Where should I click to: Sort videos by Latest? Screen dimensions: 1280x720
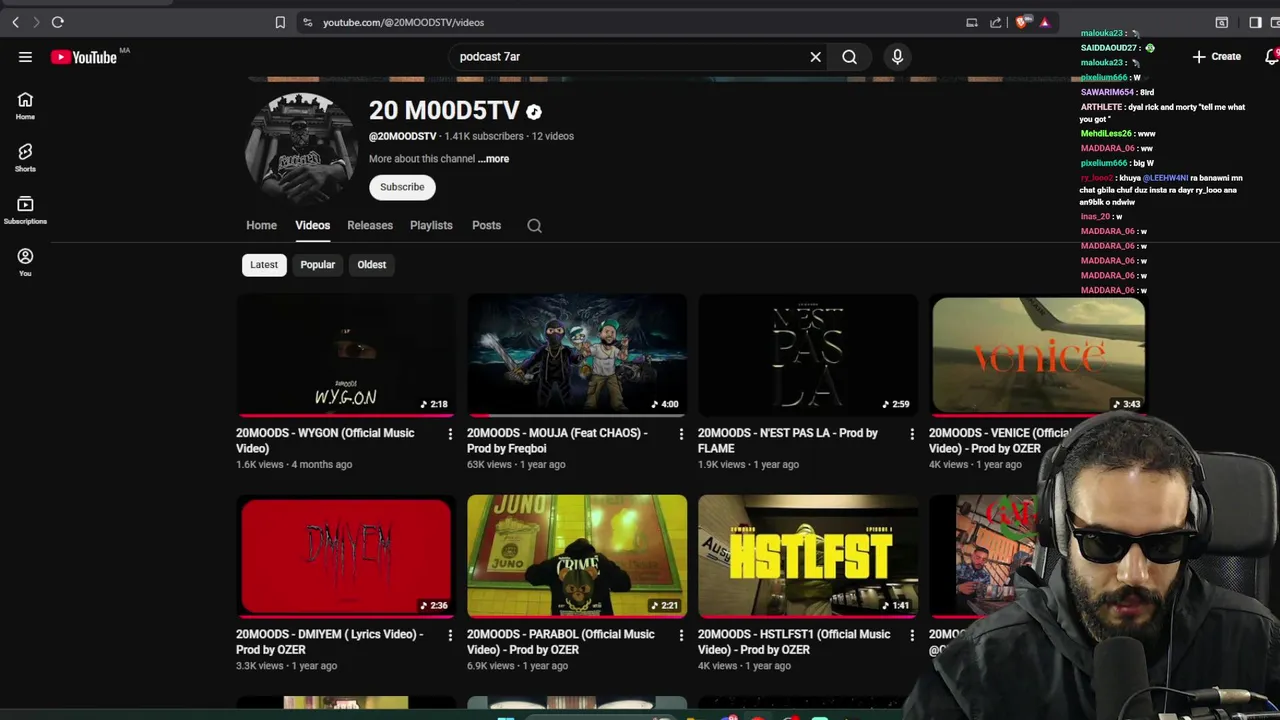264,265
